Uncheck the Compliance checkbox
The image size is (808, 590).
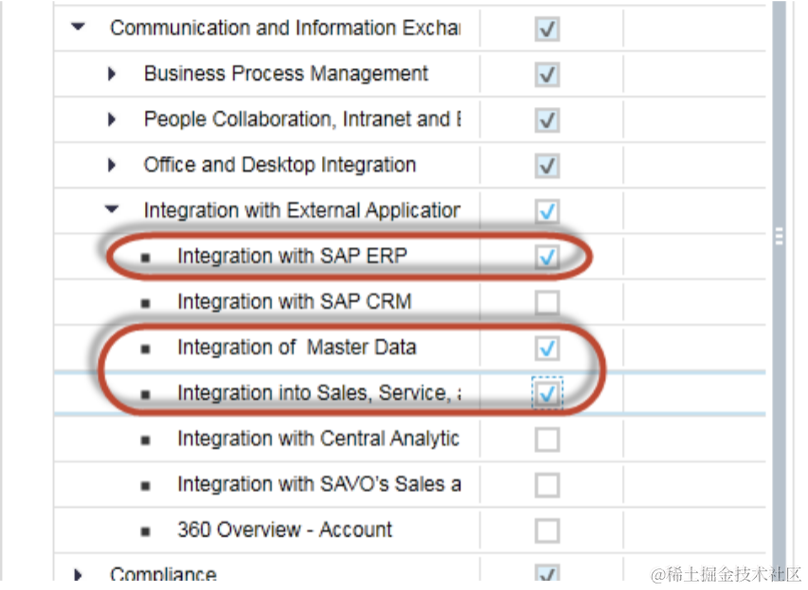click(x=547, y=573)
